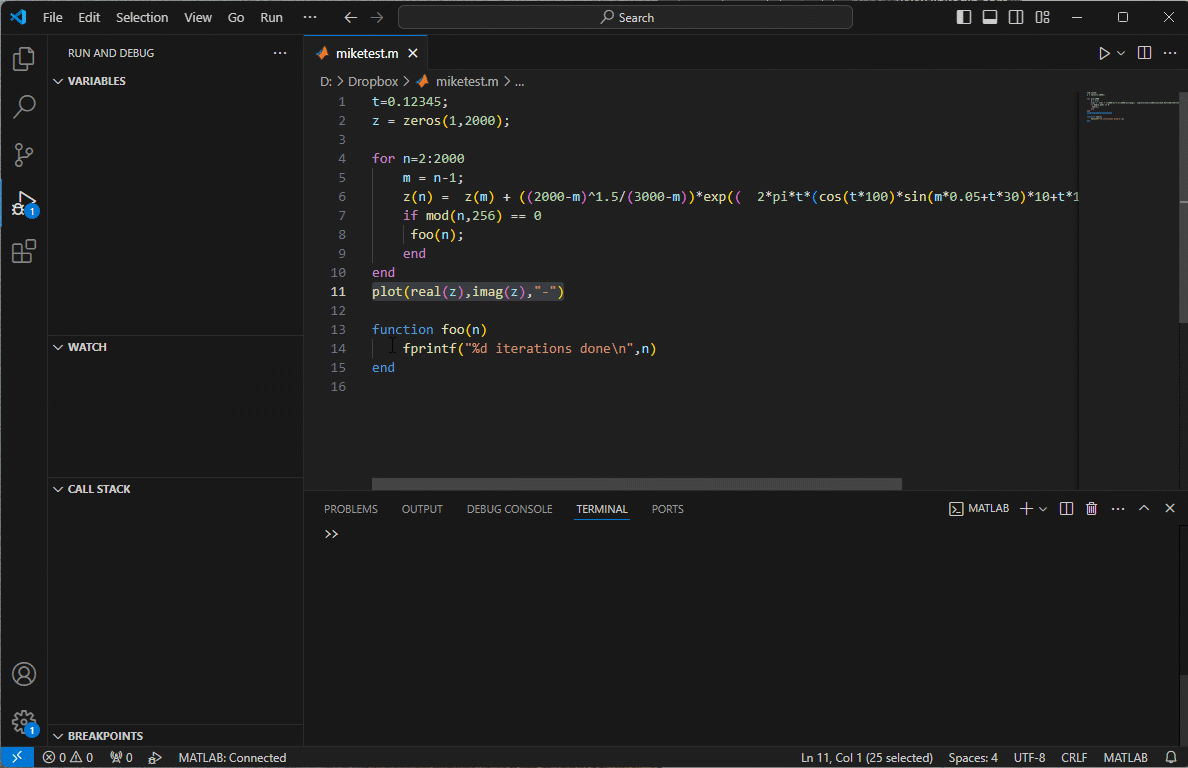
Task: Switch to the PROBLEMS tab
Action: point(351,509)
